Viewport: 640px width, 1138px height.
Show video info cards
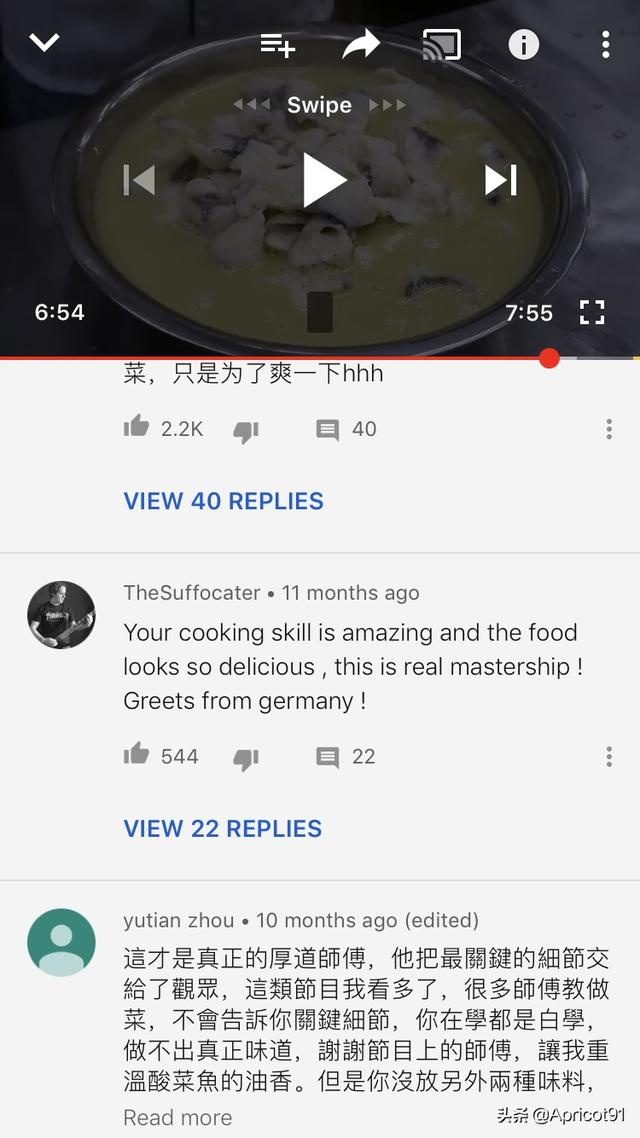click(523, 44)
